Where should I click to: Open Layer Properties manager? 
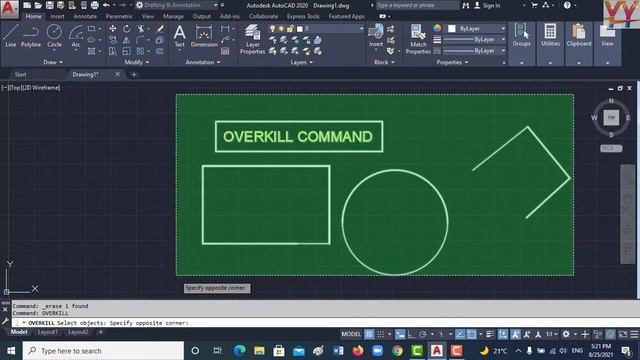click(252, 39)
